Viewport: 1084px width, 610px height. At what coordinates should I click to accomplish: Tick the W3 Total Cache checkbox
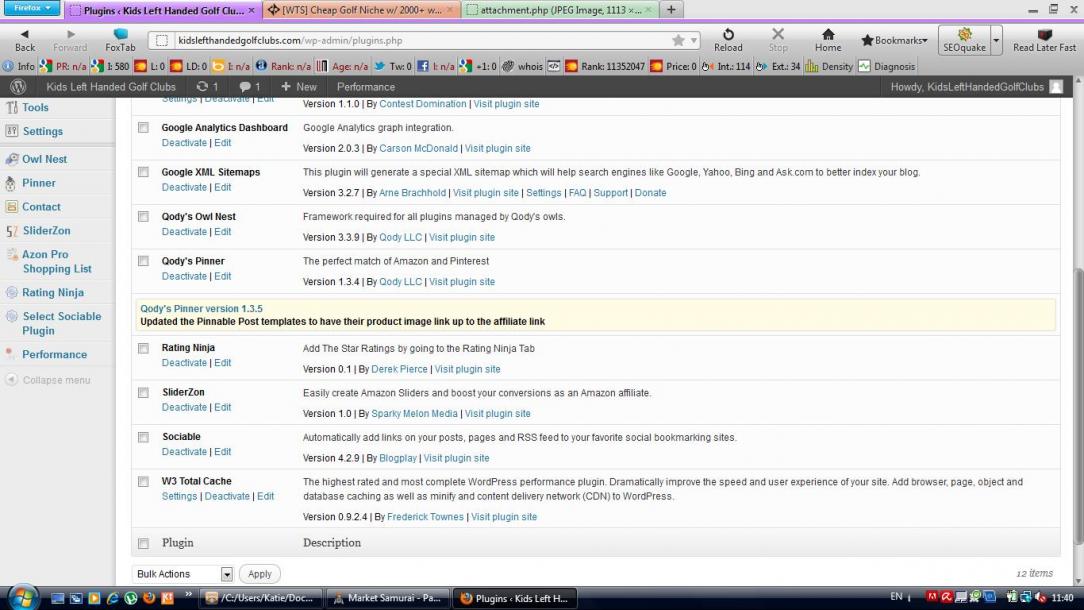pos(143,481)
